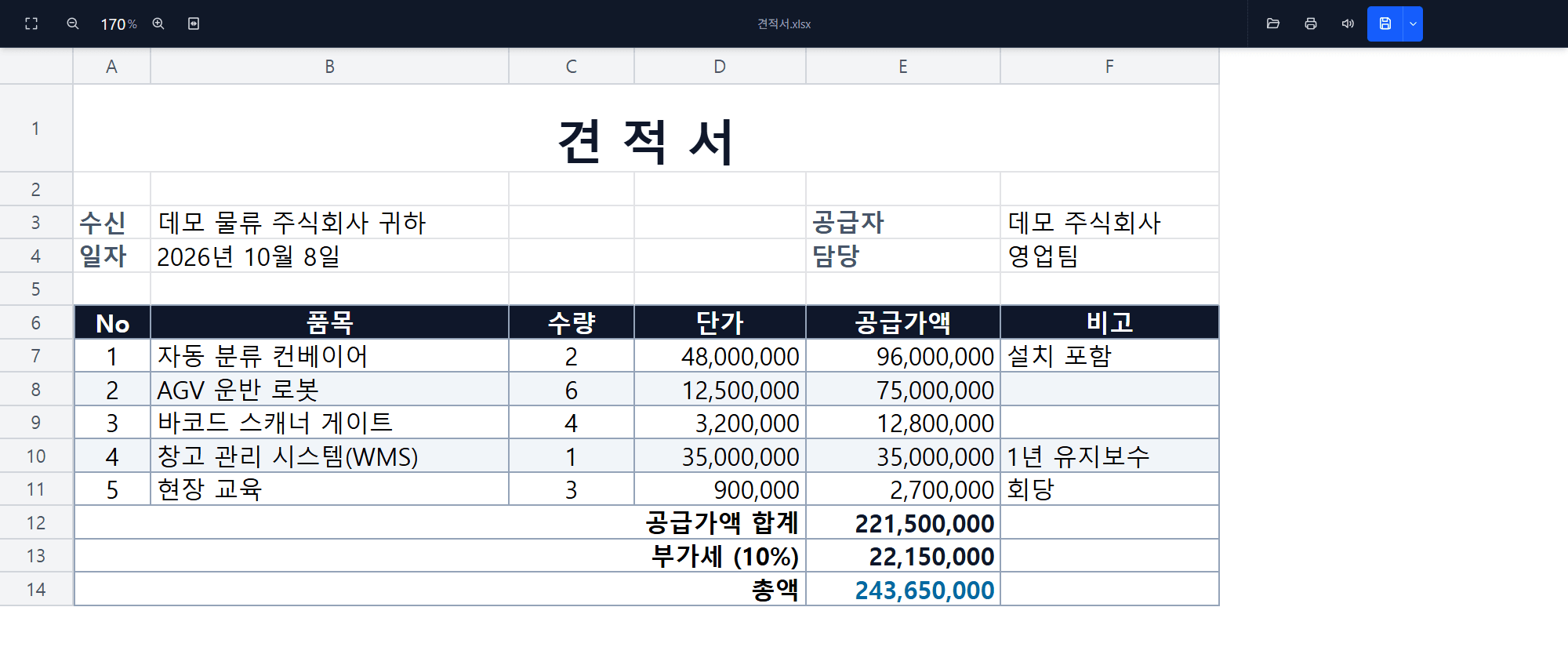
Task: Open a file with the folder icon
Action: (1273, 24)
